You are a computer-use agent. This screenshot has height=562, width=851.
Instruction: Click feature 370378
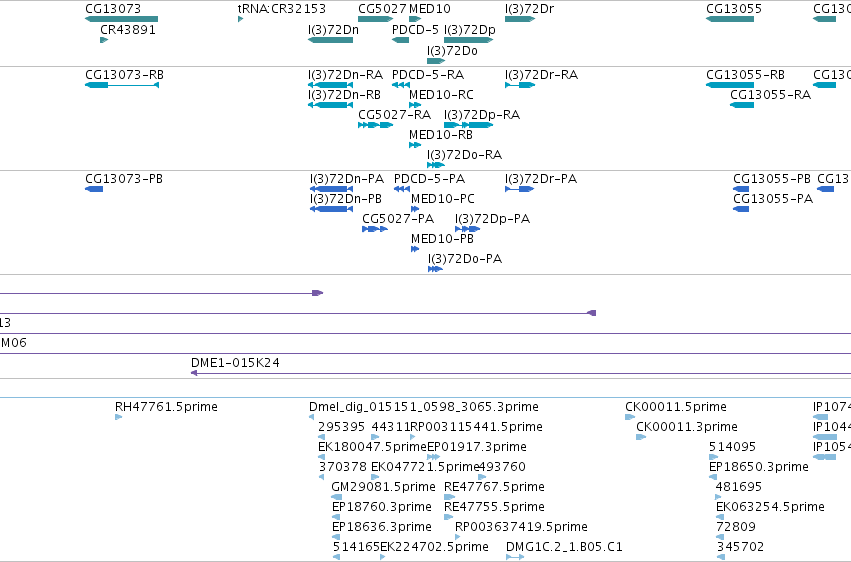point(321,477)
